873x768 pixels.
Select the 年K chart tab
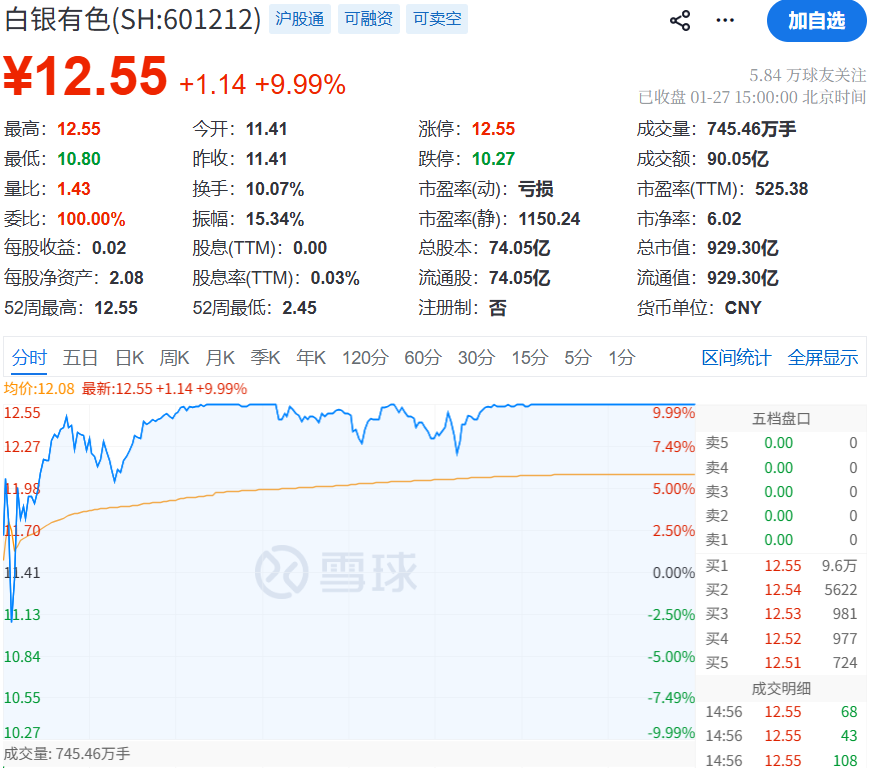[310, 358]
